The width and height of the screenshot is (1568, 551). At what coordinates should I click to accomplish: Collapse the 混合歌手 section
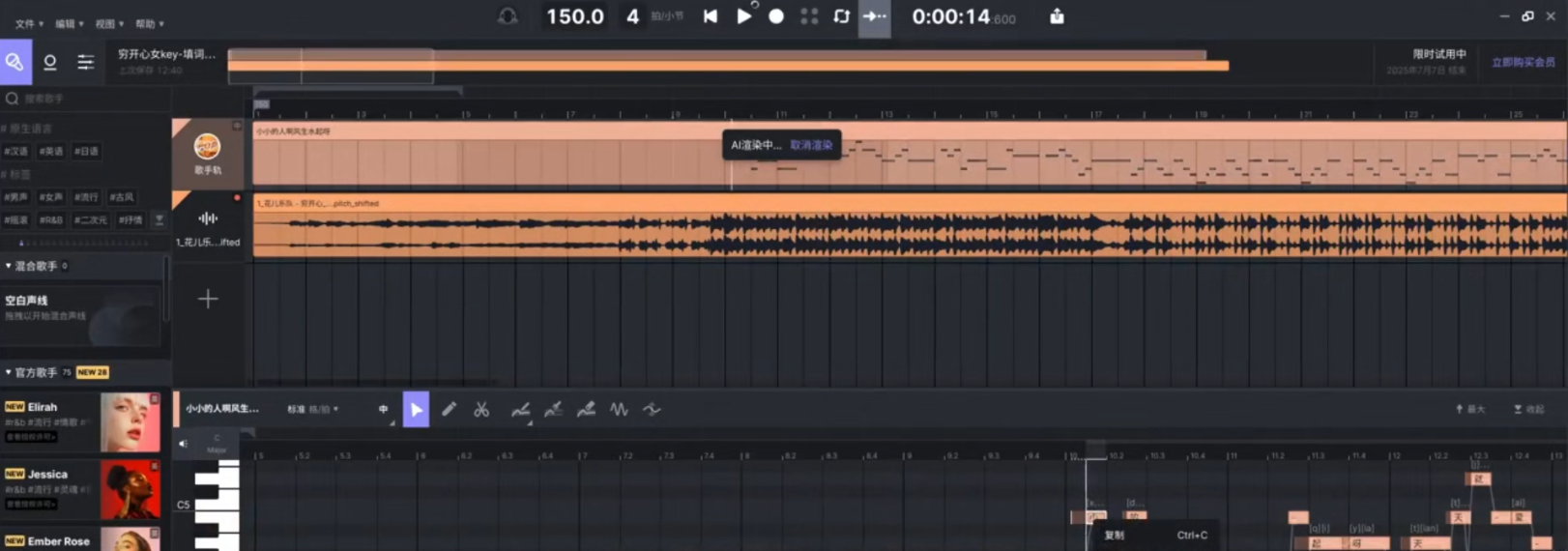[x=9, y=266]
